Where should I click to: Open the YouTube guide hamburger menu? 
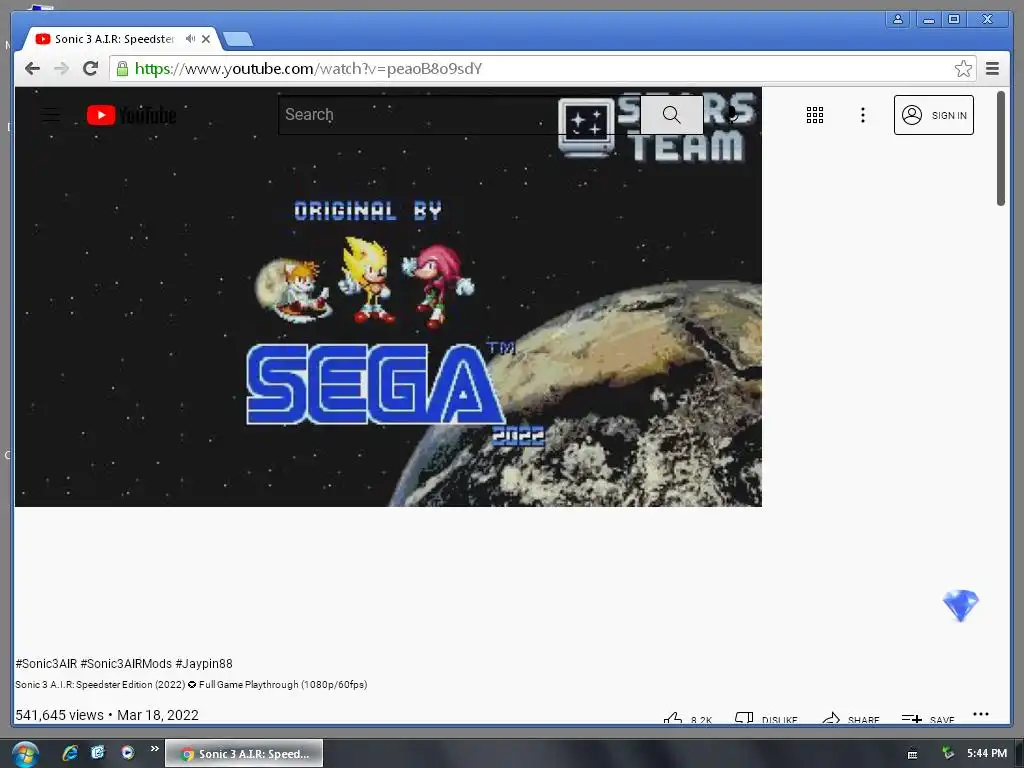click(51, 115)
